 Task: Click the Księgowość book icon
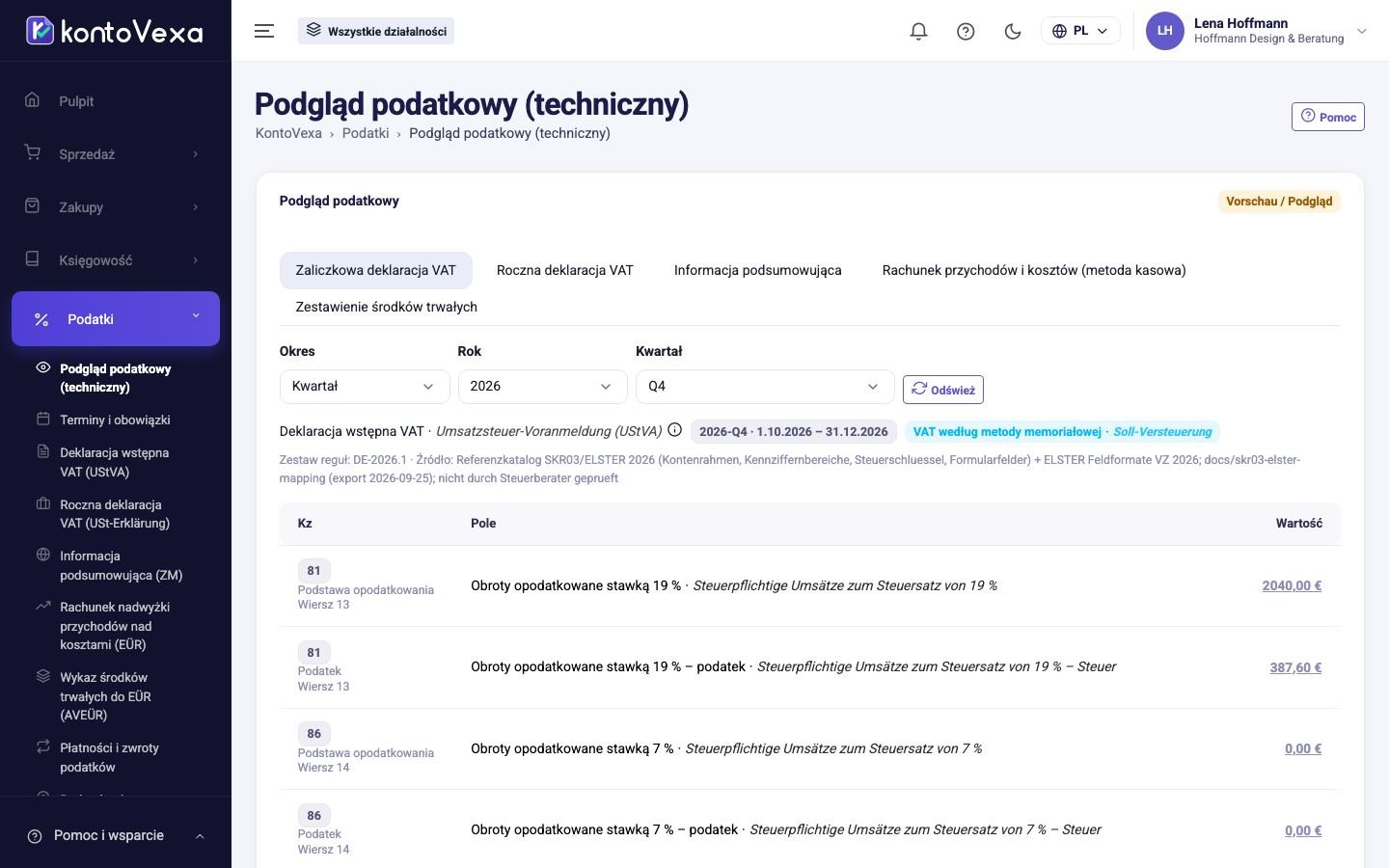point(33,259)
